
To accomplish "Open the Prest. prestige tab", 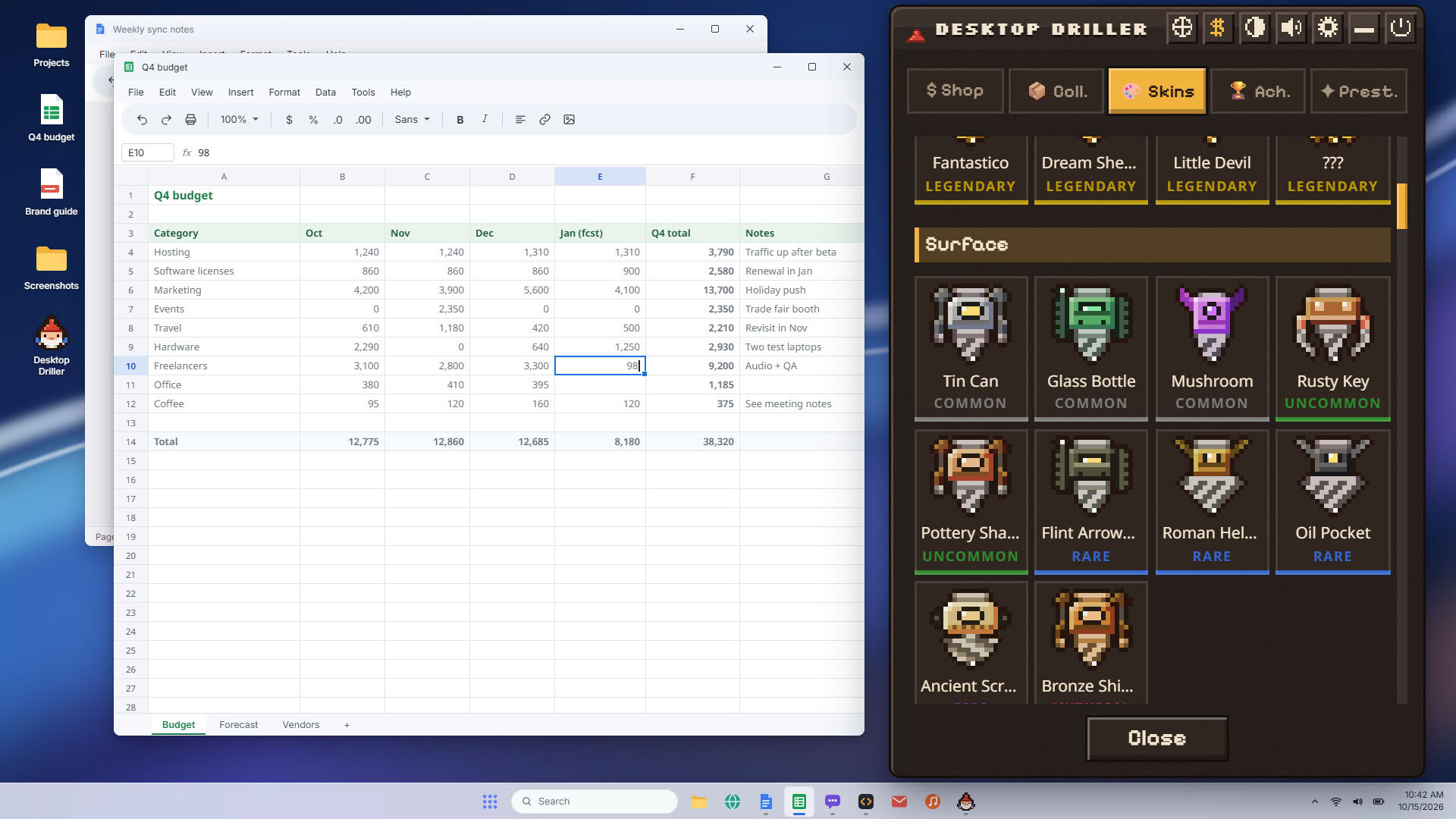I will (x=1359, y=91).
